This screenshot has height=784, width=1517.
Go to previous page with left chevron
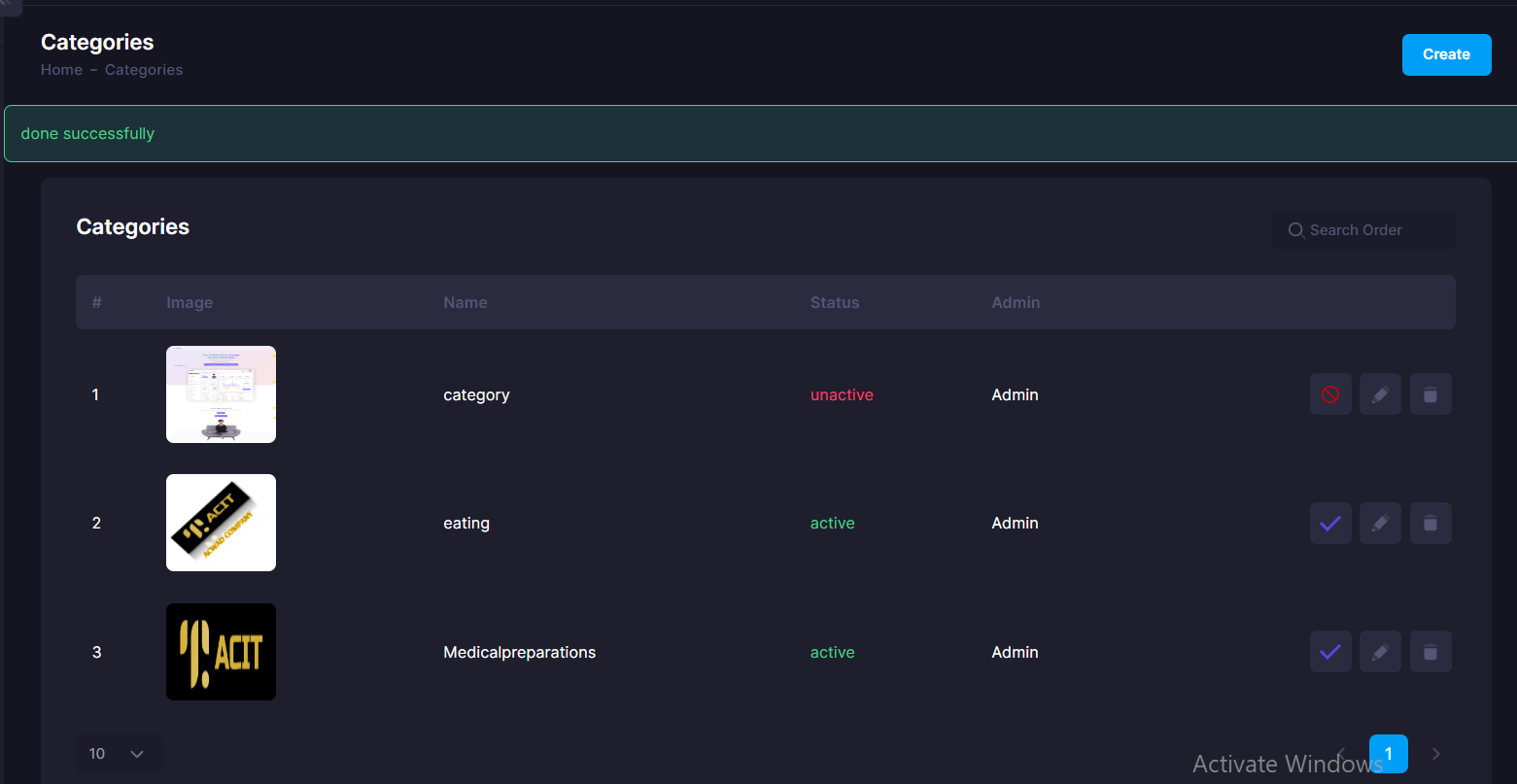pos(1341,754)
